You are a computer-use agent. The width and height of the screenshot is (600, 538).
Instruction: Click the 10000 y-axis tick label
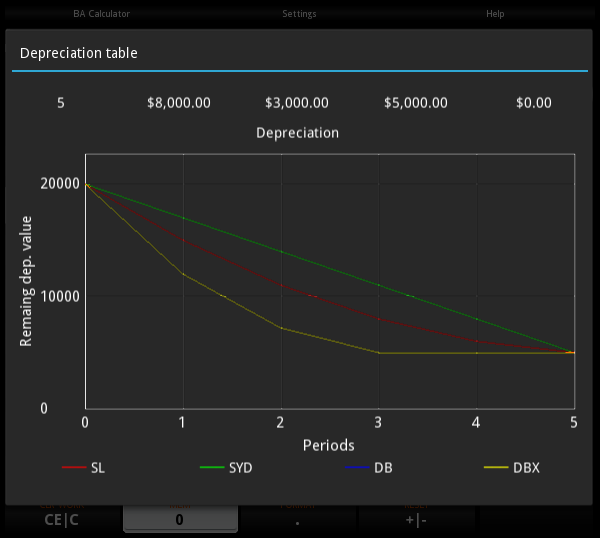pos(60,296)
